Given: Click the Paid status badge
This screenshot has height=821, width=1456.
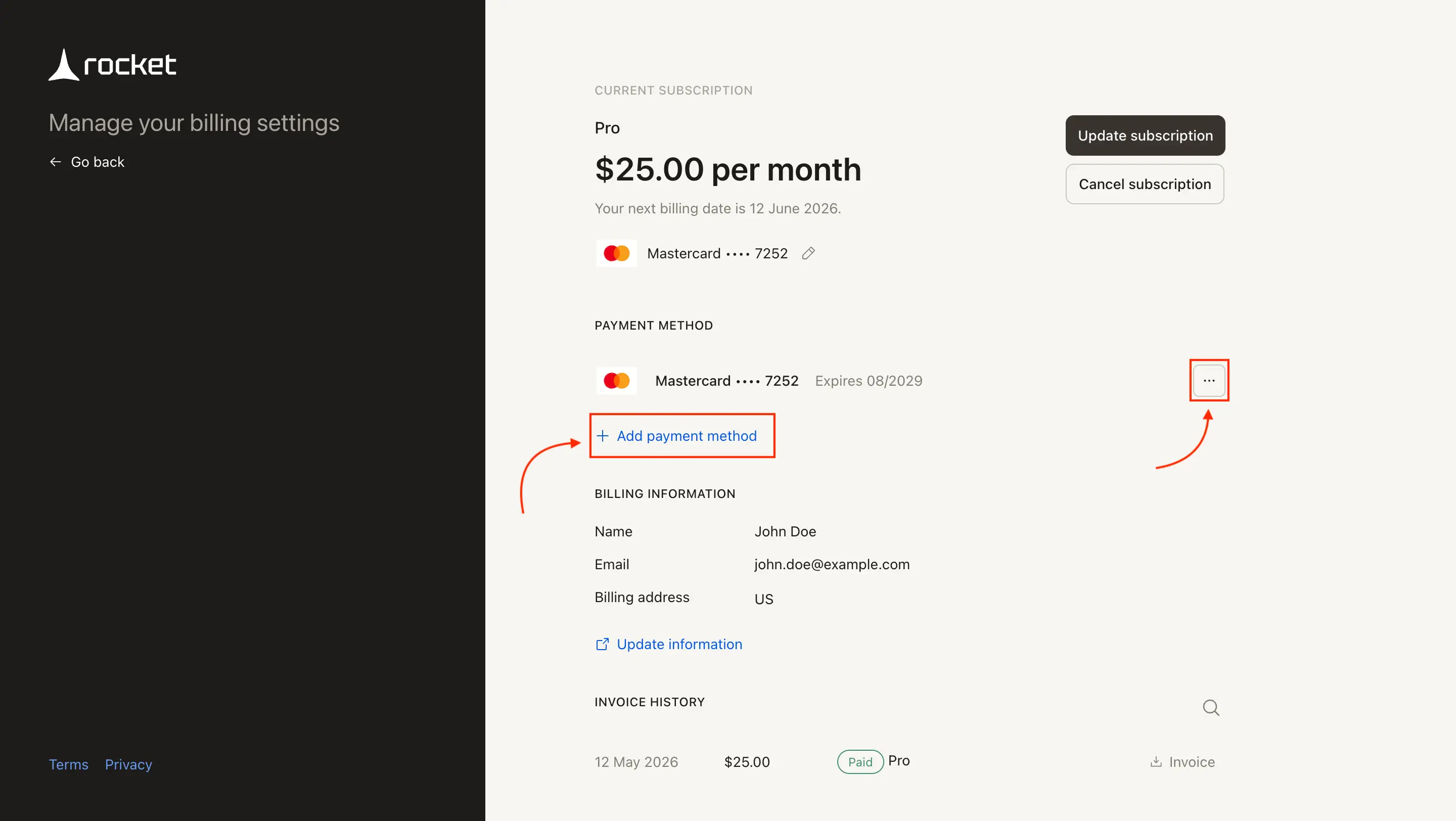Looking at the screenshot, I should tap(859, 762).
